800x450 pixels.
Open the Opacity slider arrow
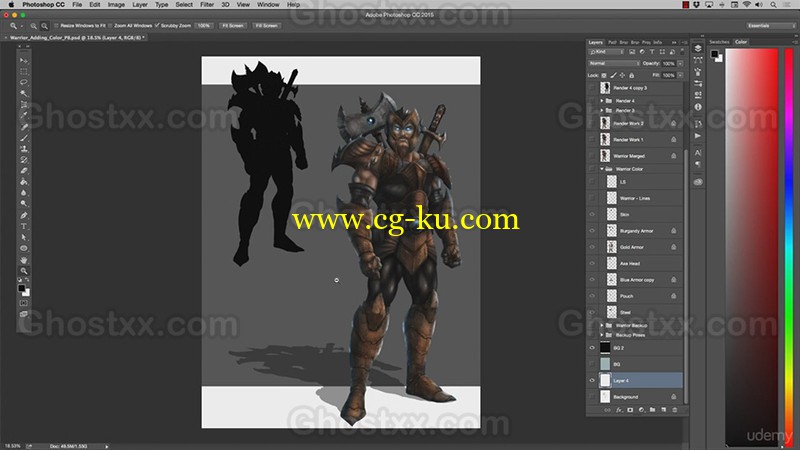pyautogui.click(x=681, y=63)
